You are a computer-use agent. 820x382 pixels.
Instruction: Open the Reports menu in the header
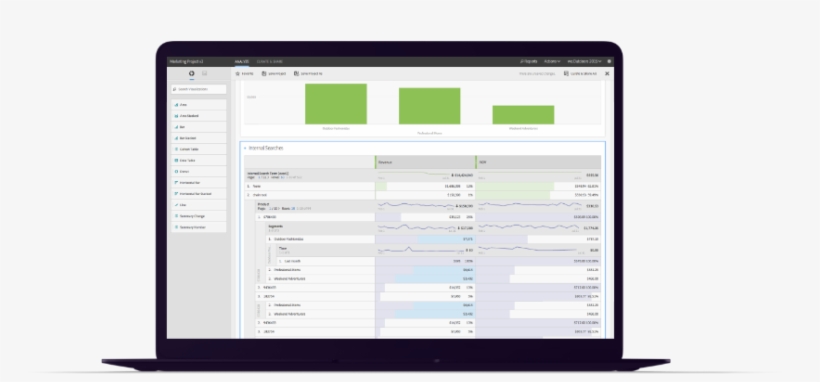(528, 61)
